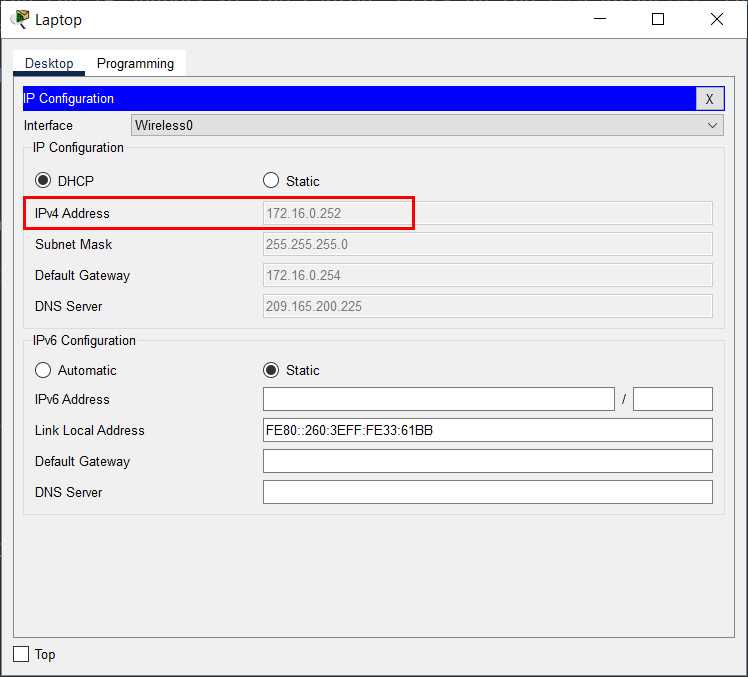The width and height of the screenshot is (748, 677).
Task: Choose Static IPv6 configuration
Action: (271, 370)
